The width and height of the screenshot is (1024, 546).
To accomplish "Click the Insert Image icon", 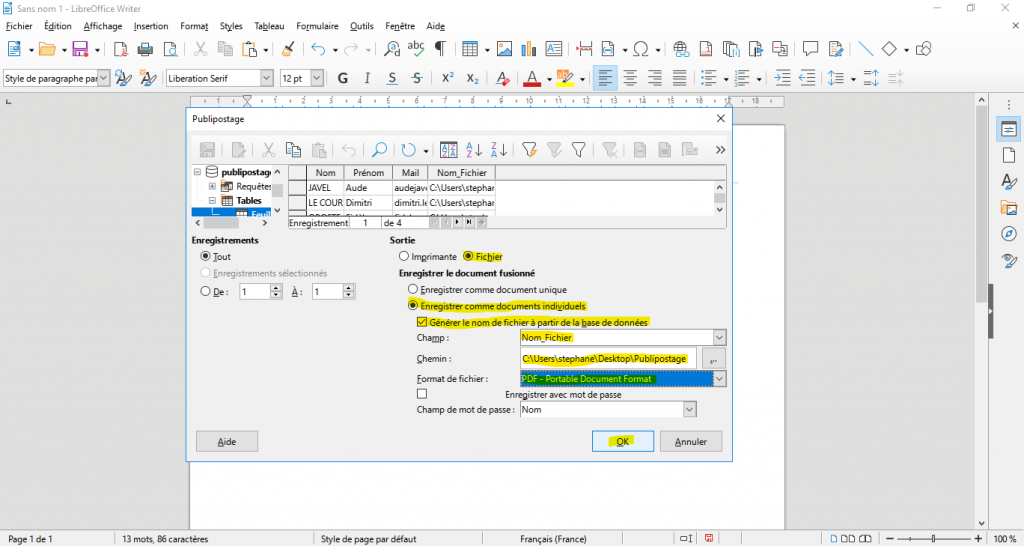I will pyautogui.click(x=504, y=49).
